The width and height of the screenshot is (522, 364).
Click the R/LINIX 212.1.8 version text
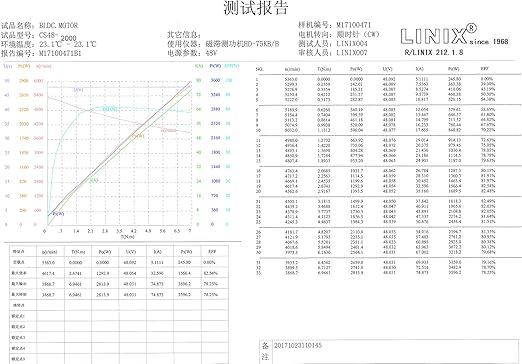(x=434, y=52)
